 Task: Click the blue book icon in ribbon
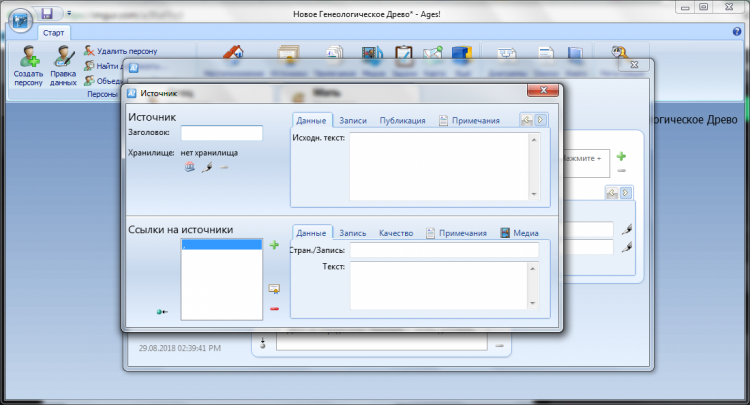[x=575, y=53]
